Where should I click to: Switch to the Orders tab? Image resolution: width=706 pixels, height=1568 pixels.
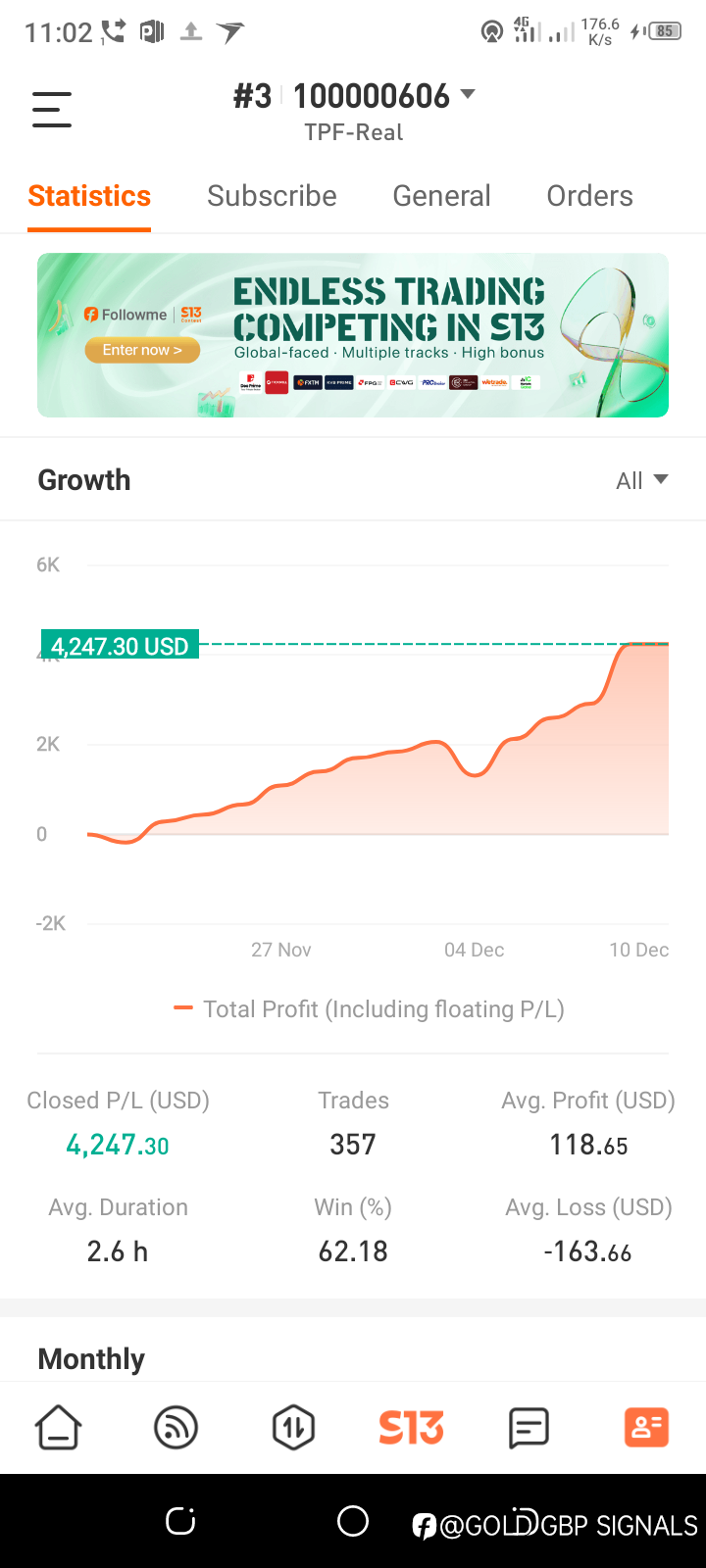[x=589, y=196]
